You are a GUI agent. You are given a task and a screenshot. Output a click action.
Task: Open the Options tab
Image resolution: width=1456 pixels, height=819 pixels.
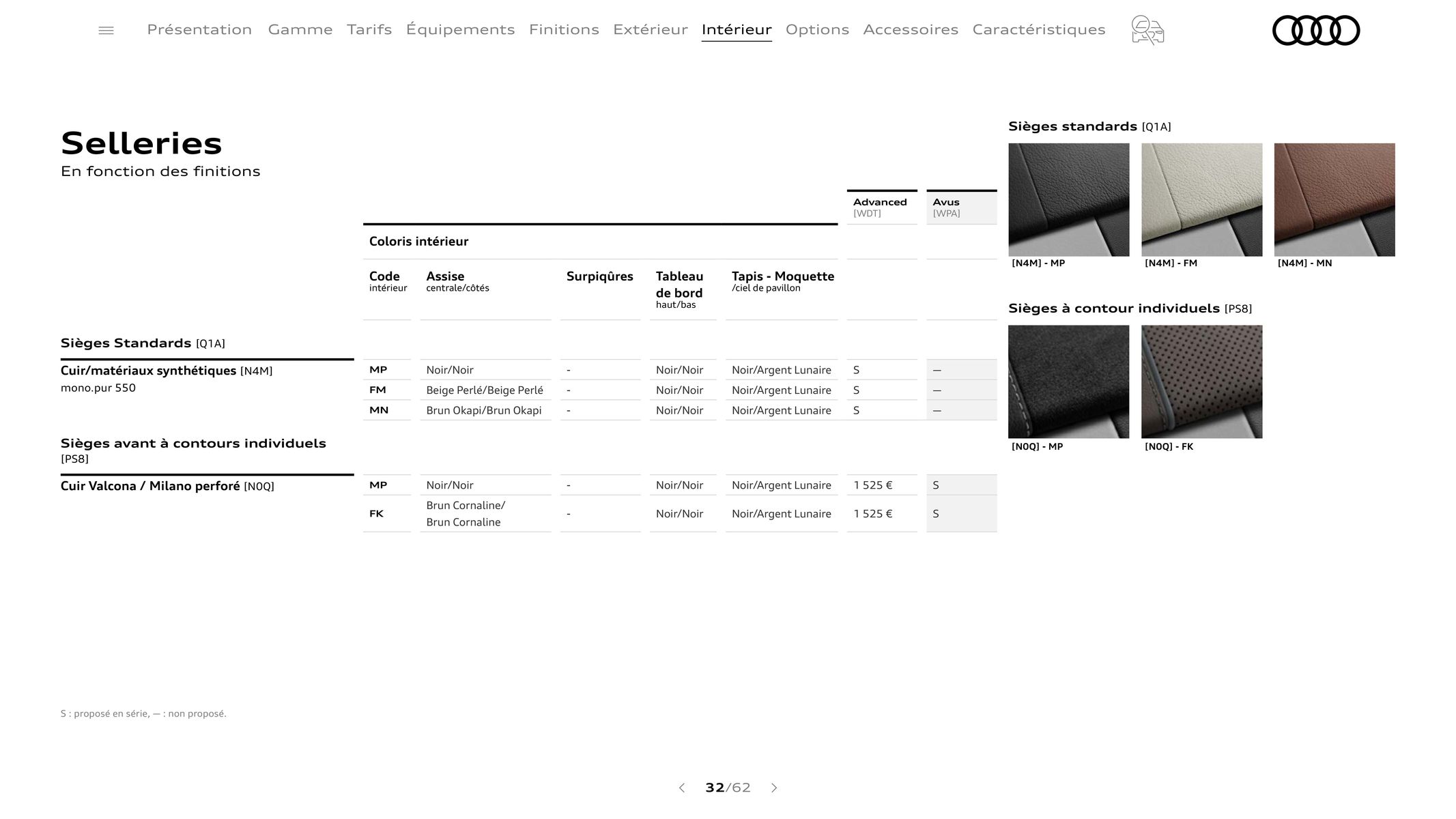817,29
